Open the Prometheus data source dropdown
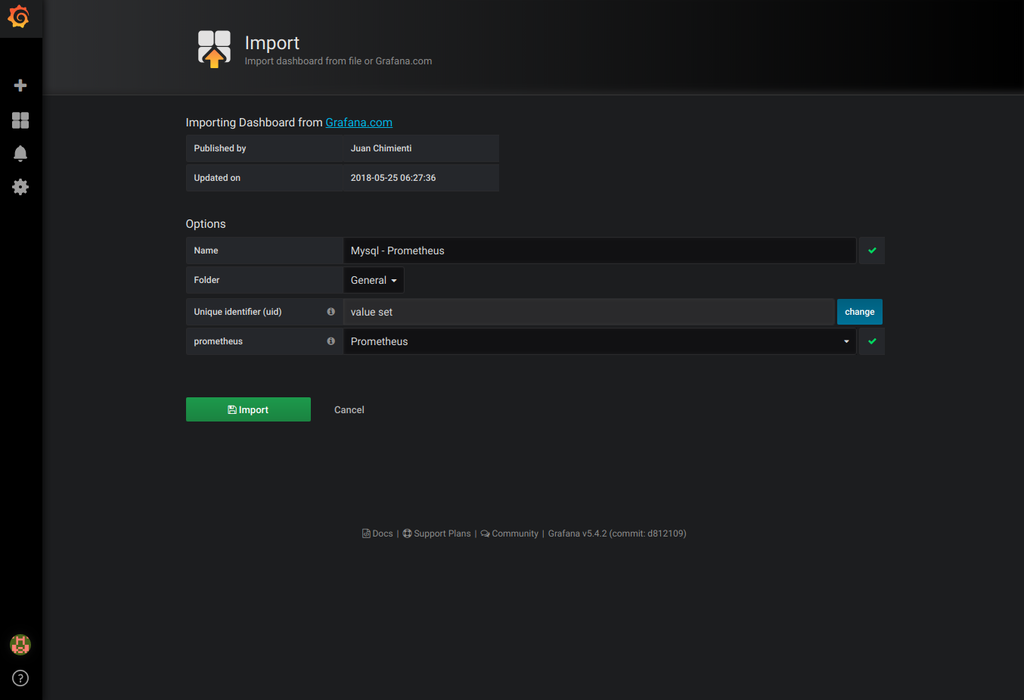This screenshot has height=700, width=1024. pyautogui.click(x=600, y=342)
